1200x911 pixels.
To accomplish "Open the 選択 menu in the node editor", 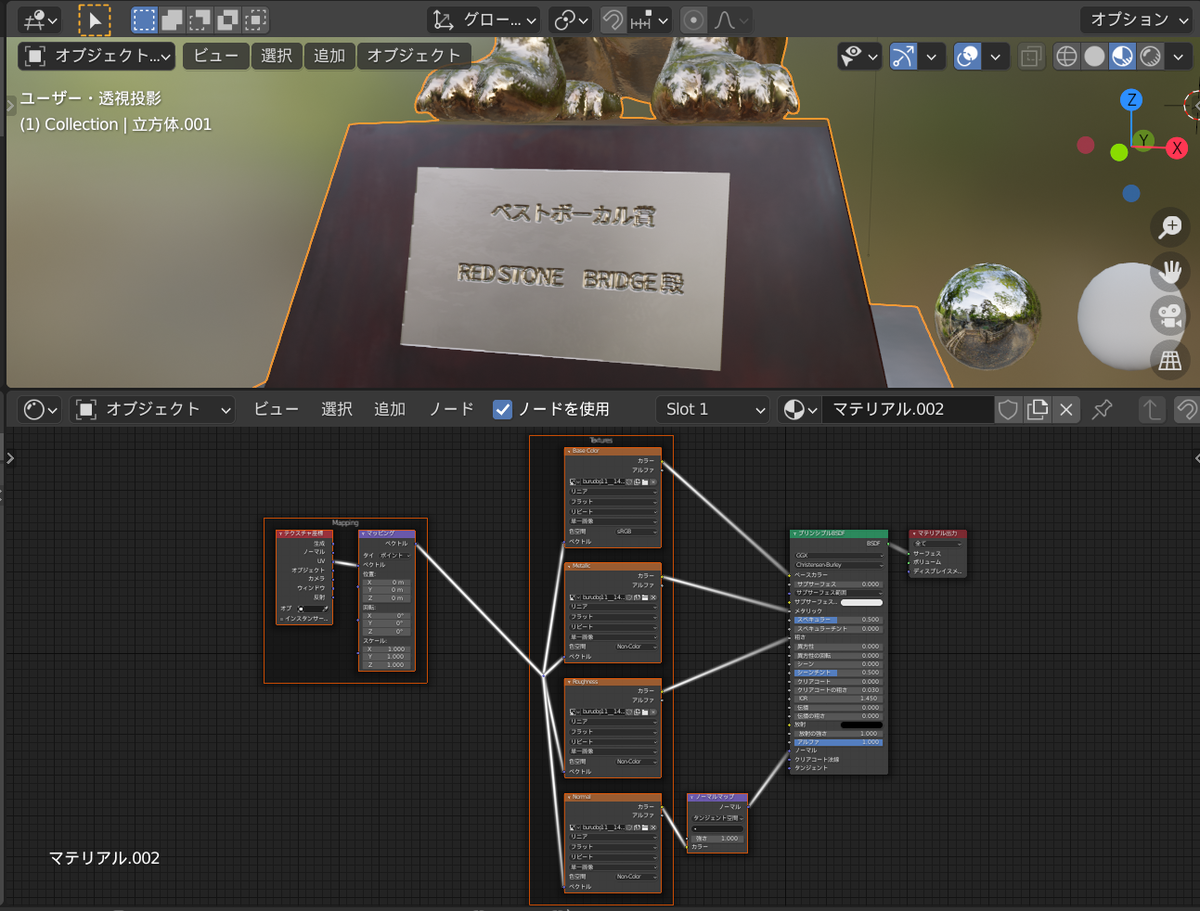I will 337,409.
